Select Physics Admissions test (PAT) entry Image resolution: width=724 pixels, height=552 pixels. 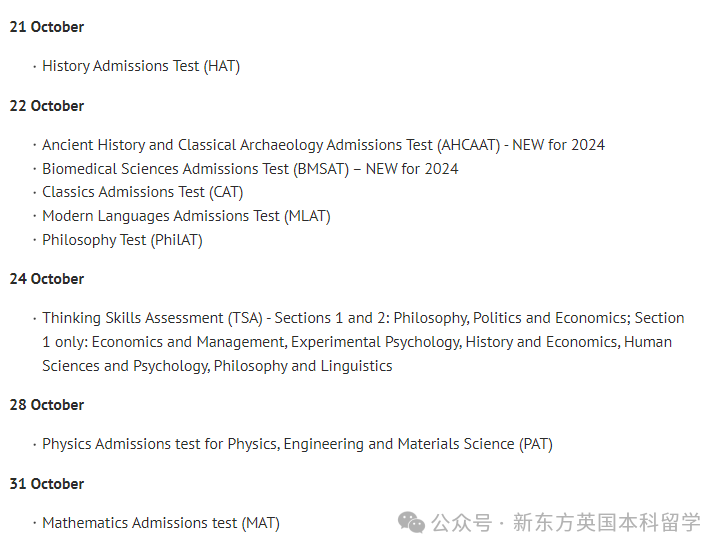click(297, 444)
